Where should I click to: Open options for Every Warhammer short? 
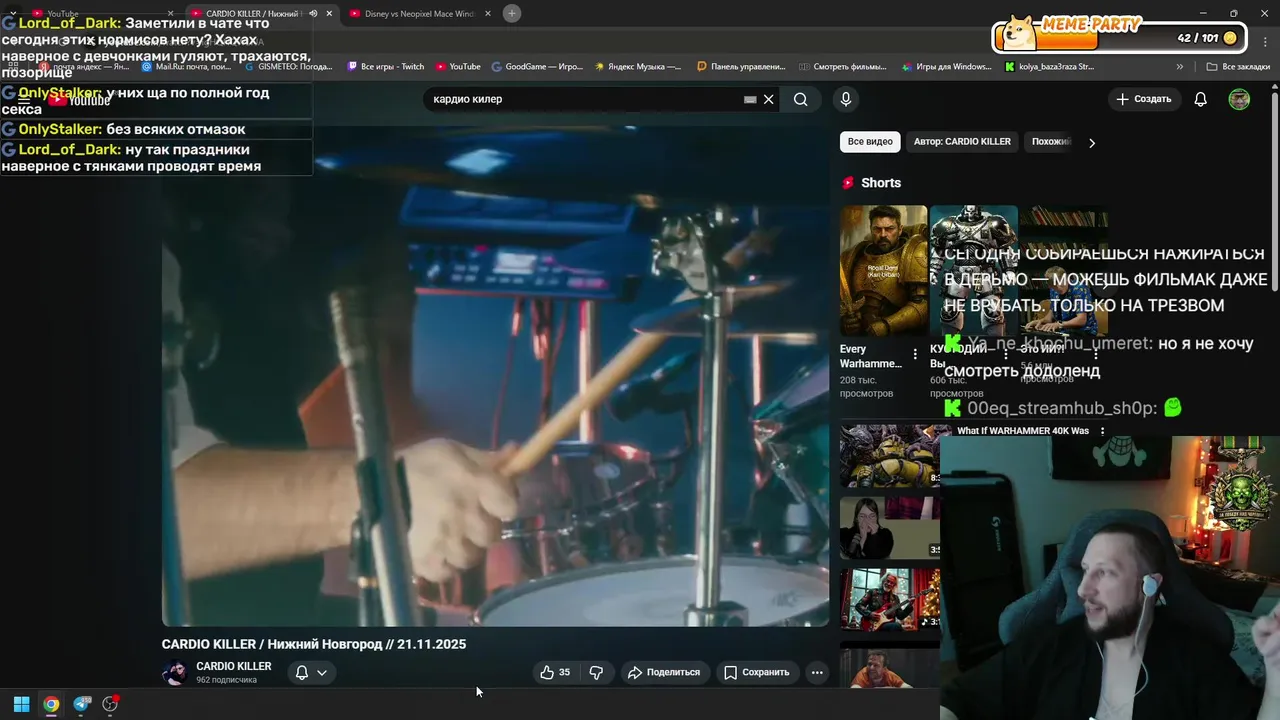915,354
